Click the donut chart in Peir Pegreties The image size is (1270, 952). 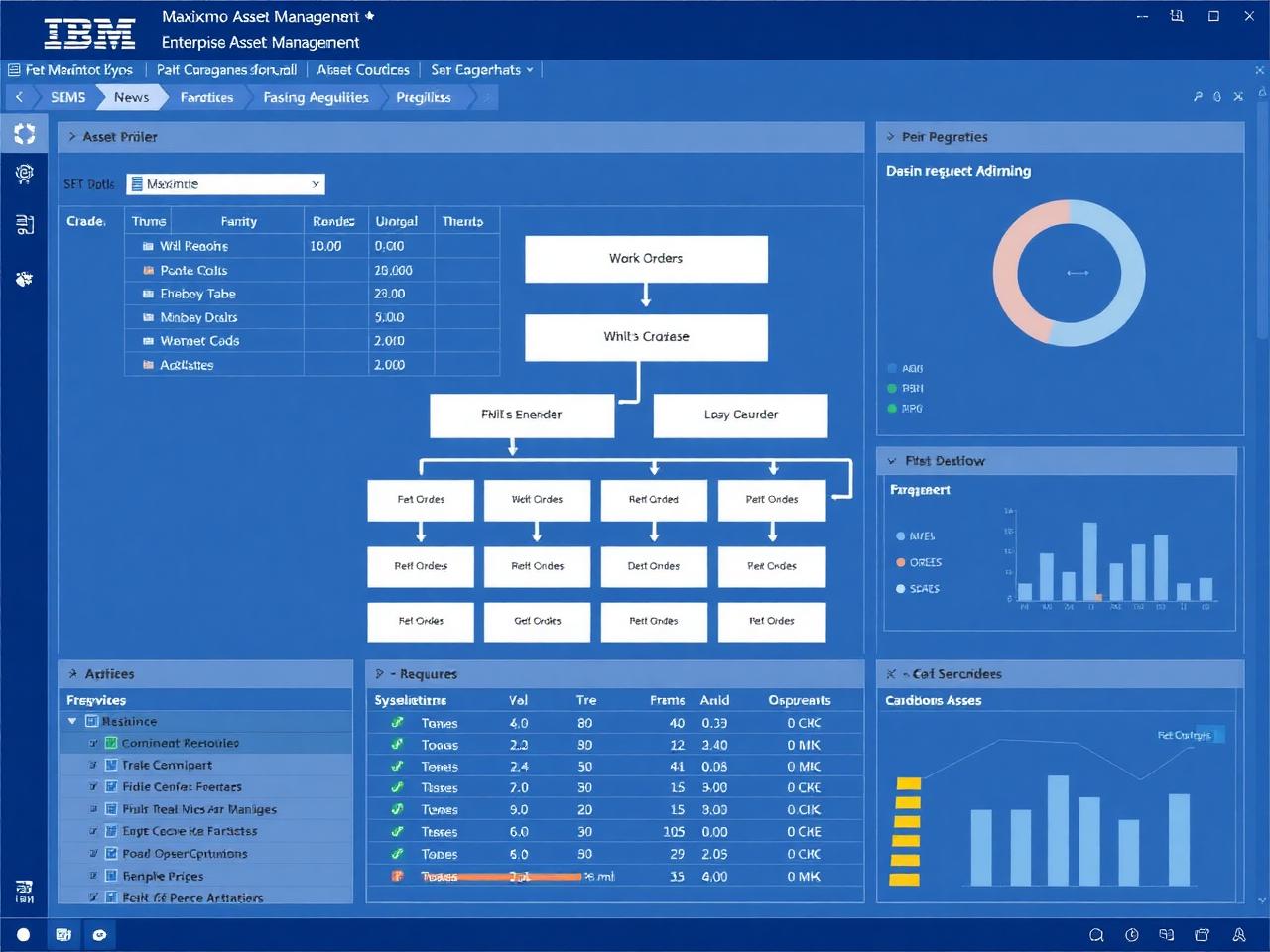point(1070,273)
